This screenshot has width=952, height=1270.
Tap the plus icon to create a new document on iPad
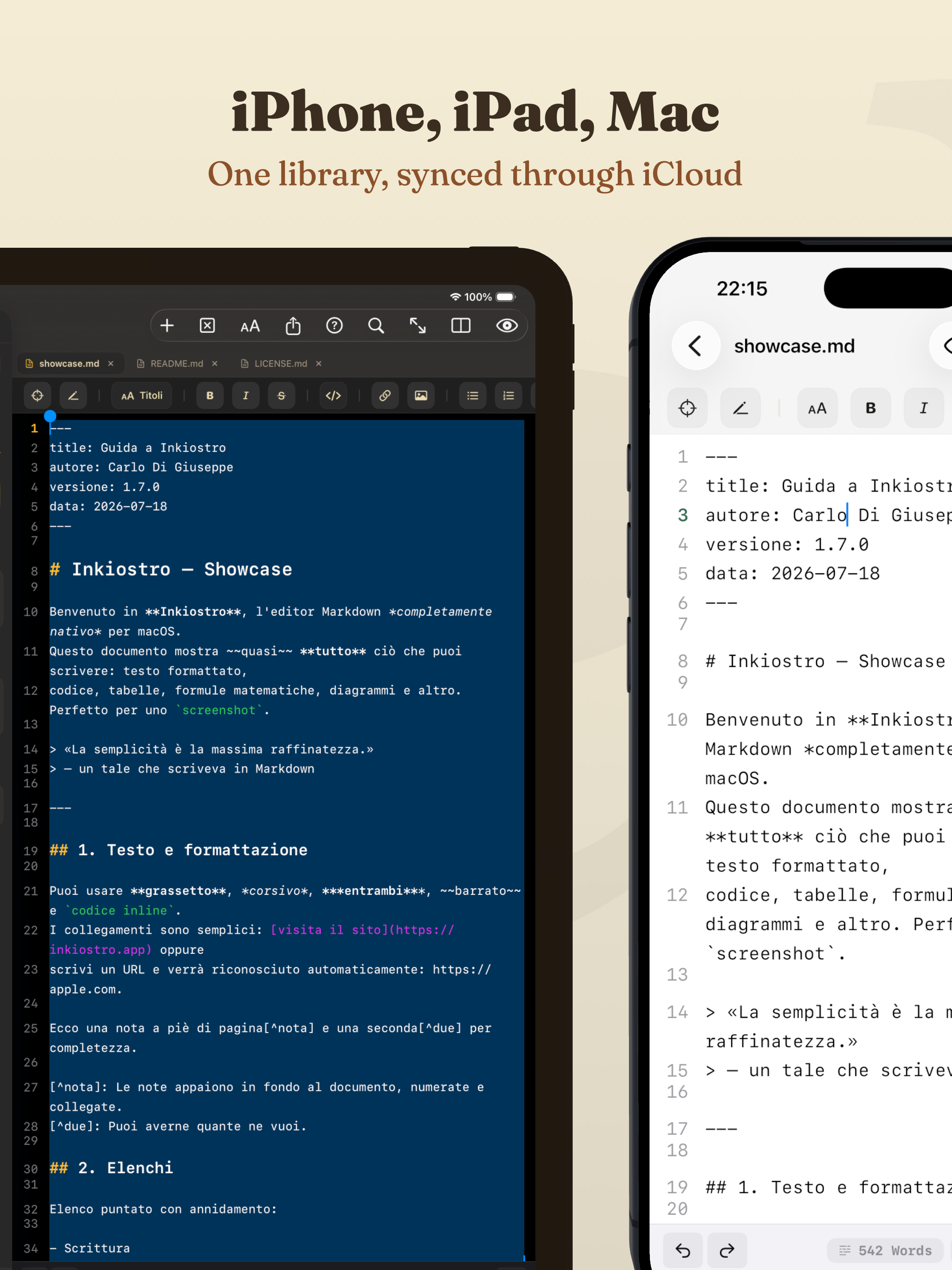[x=166, y=325]
